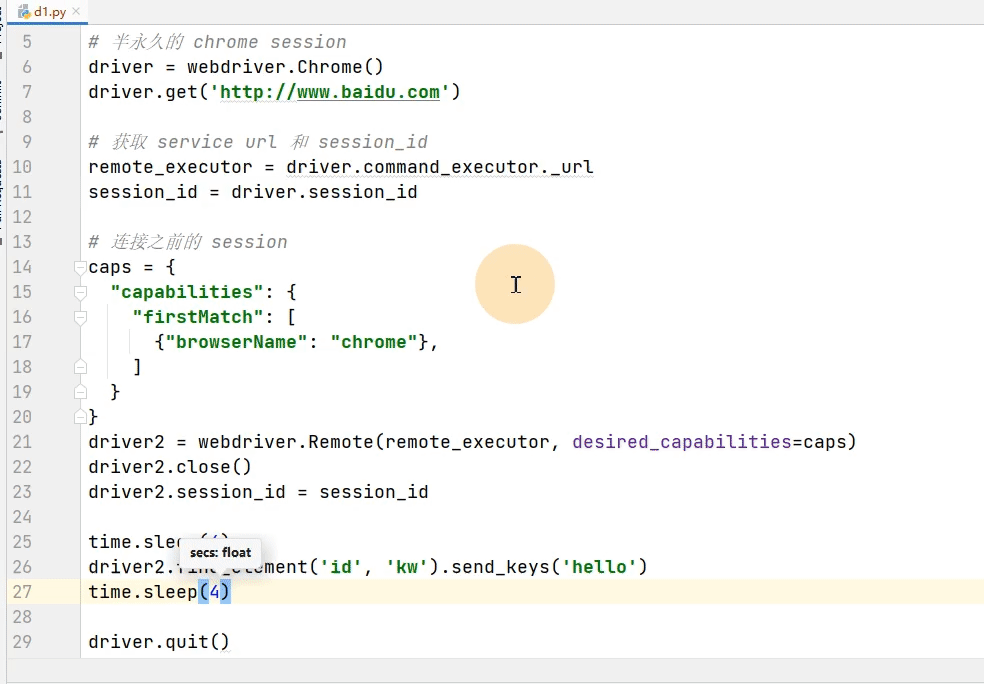Click line number 21 in the gutter
Image resolution: width=984 pixels, height=684 pixels.
pyautogui.click(x=22, y=442)
